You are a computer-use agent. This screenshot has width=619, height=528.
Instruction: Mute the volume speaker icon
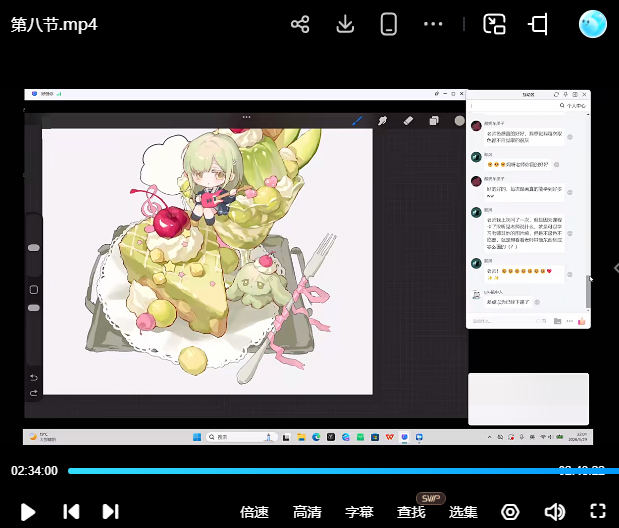point(554,512)
